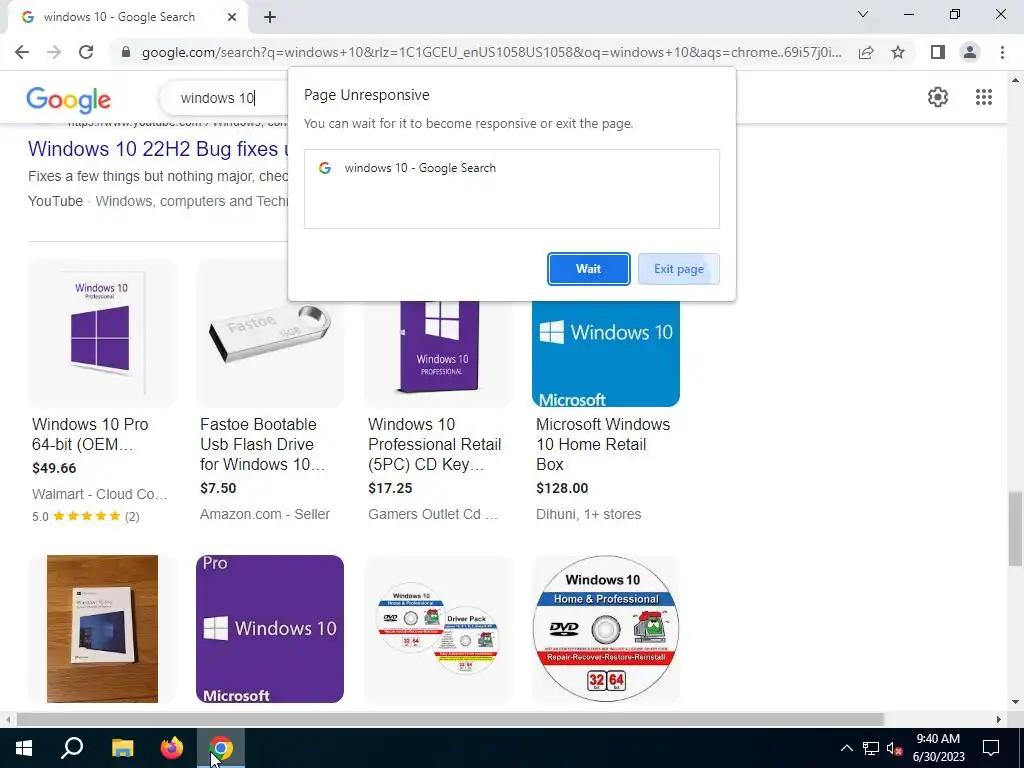1024x768 pixels.
Task: Share this page icon in address bar
Action: coord(866,52)
